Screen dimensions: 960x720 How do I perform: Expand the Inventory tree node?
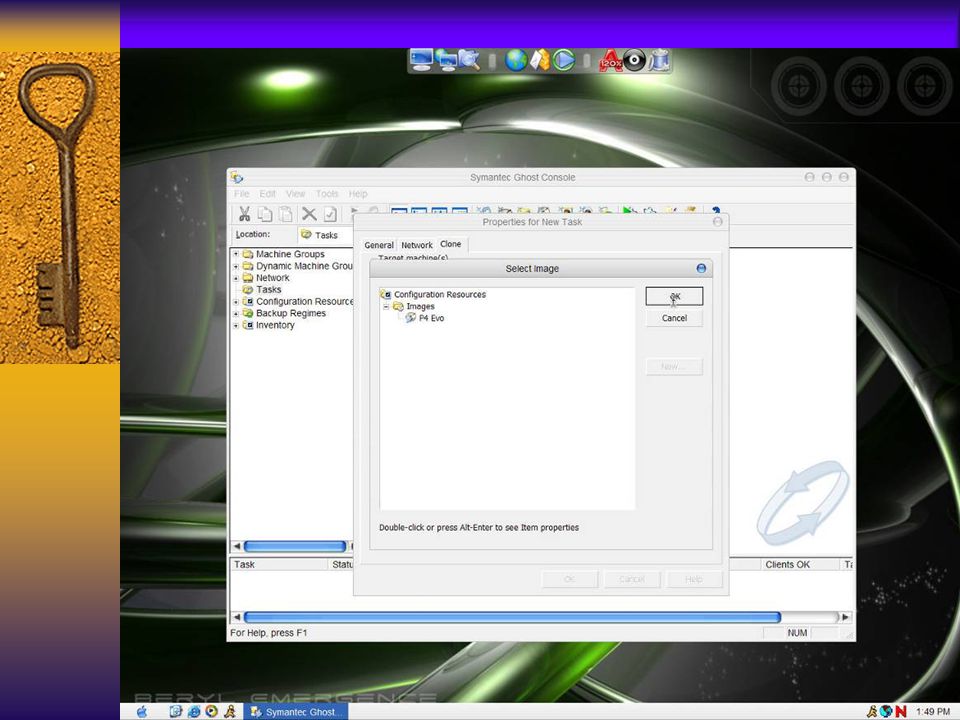pos(236,325)
